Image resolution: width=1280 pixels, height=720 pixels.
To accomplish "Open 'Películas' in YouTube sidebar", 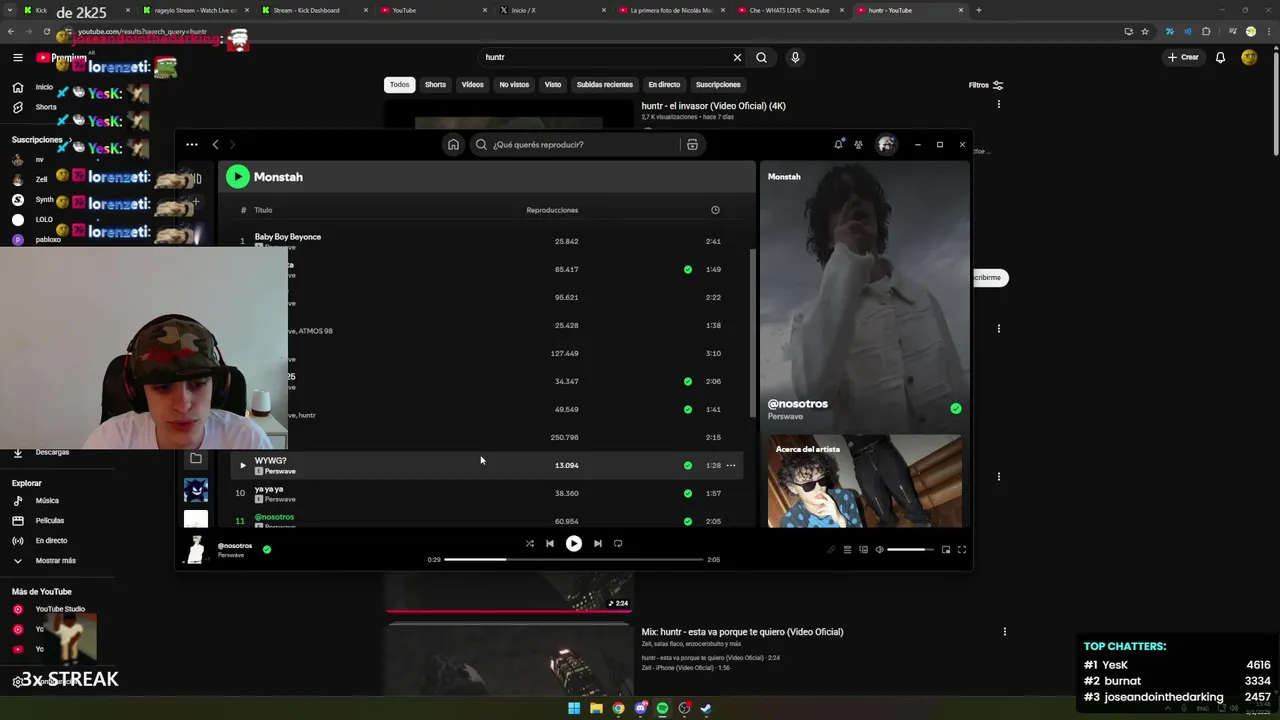I will (x=40, y=521).
